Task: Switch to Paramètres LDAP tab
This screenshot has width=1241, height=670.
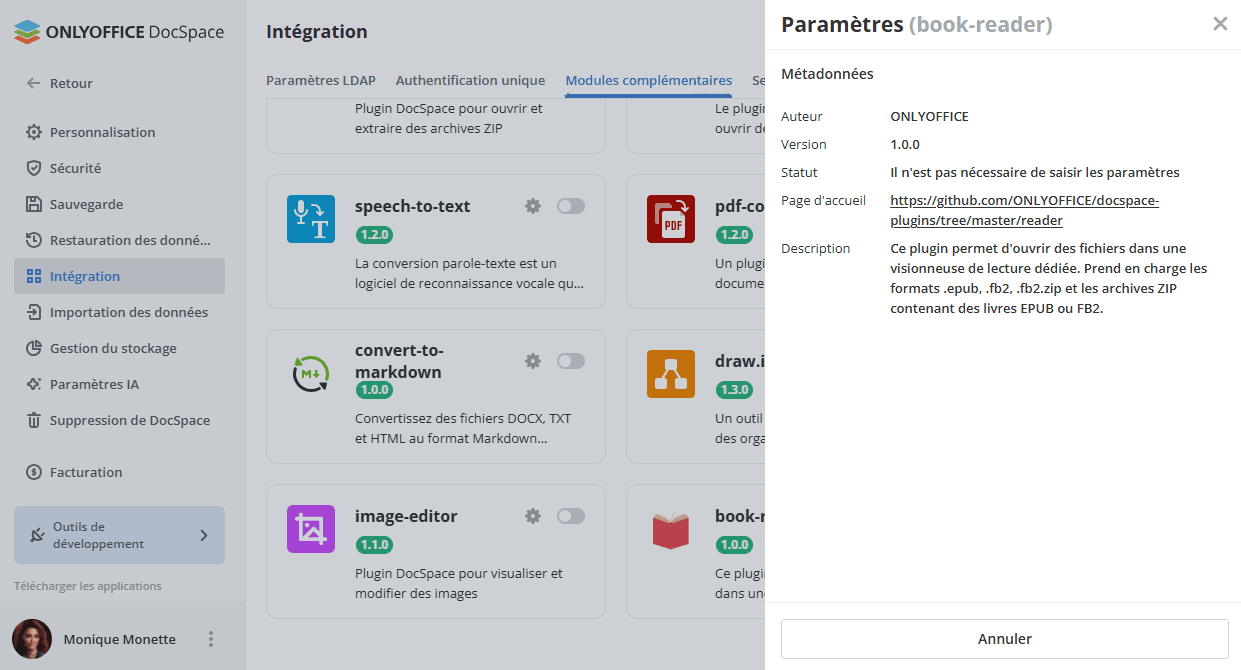Action: click(321, 80)
